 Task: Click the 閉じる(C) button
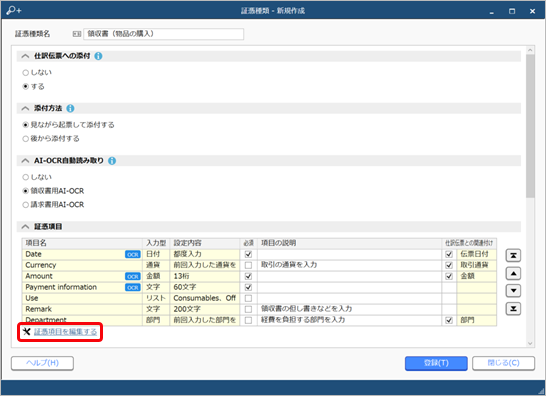tap(504, 363)
